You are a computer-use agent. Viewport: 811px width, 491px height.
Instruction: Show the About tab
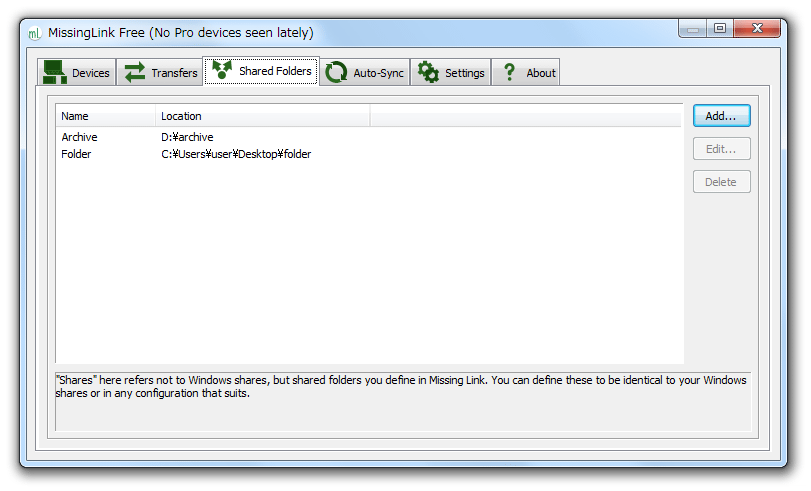tap(525, 72)
